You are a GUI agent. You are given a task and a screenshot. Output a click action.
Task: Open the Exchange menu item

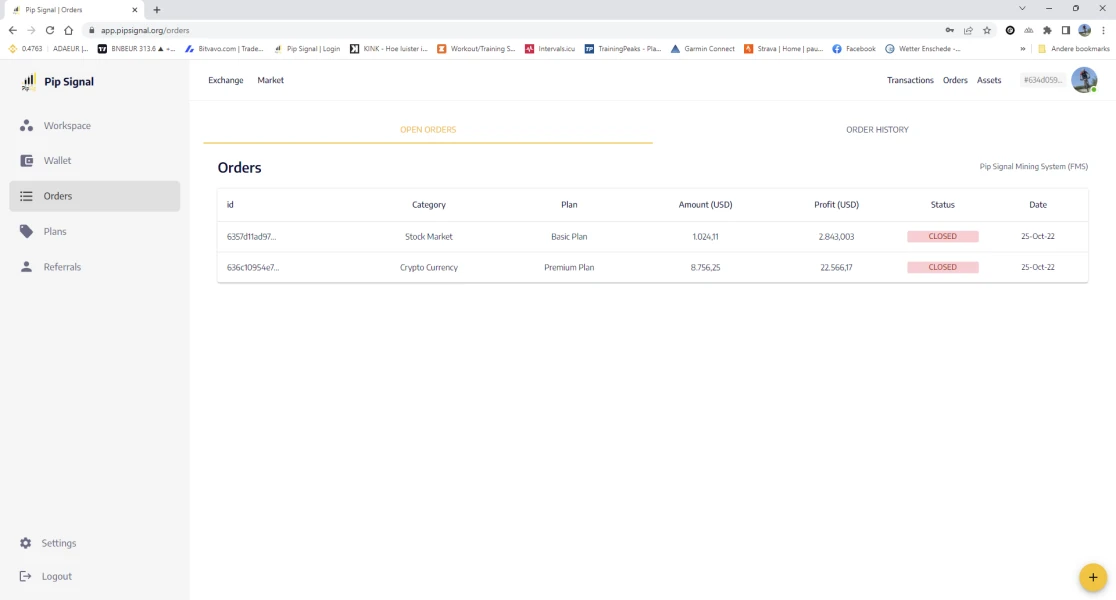click(226, 80)
